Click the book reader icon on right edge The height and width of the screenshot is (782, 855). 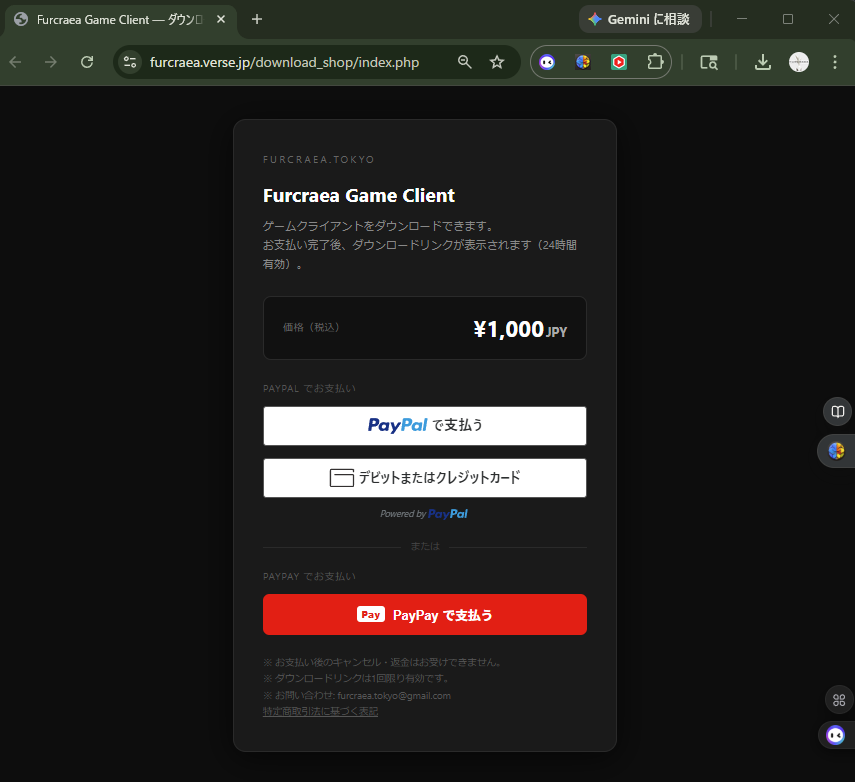pos(838,411)
